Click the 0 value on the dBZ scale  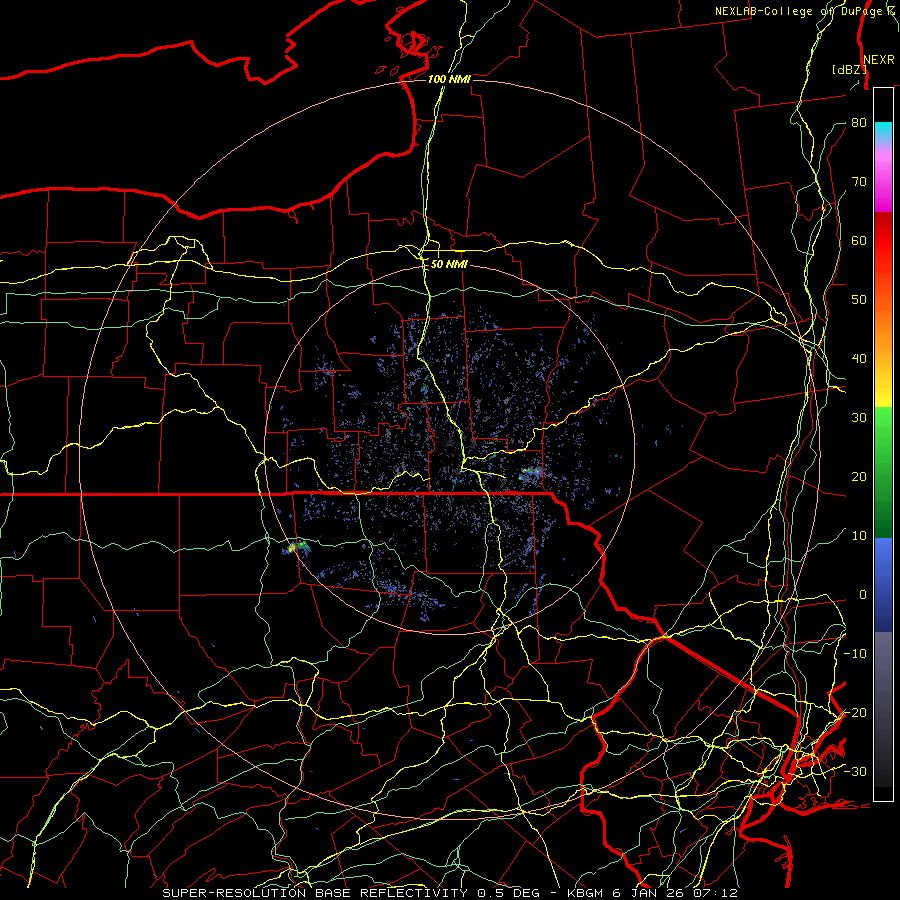(863, 595)
